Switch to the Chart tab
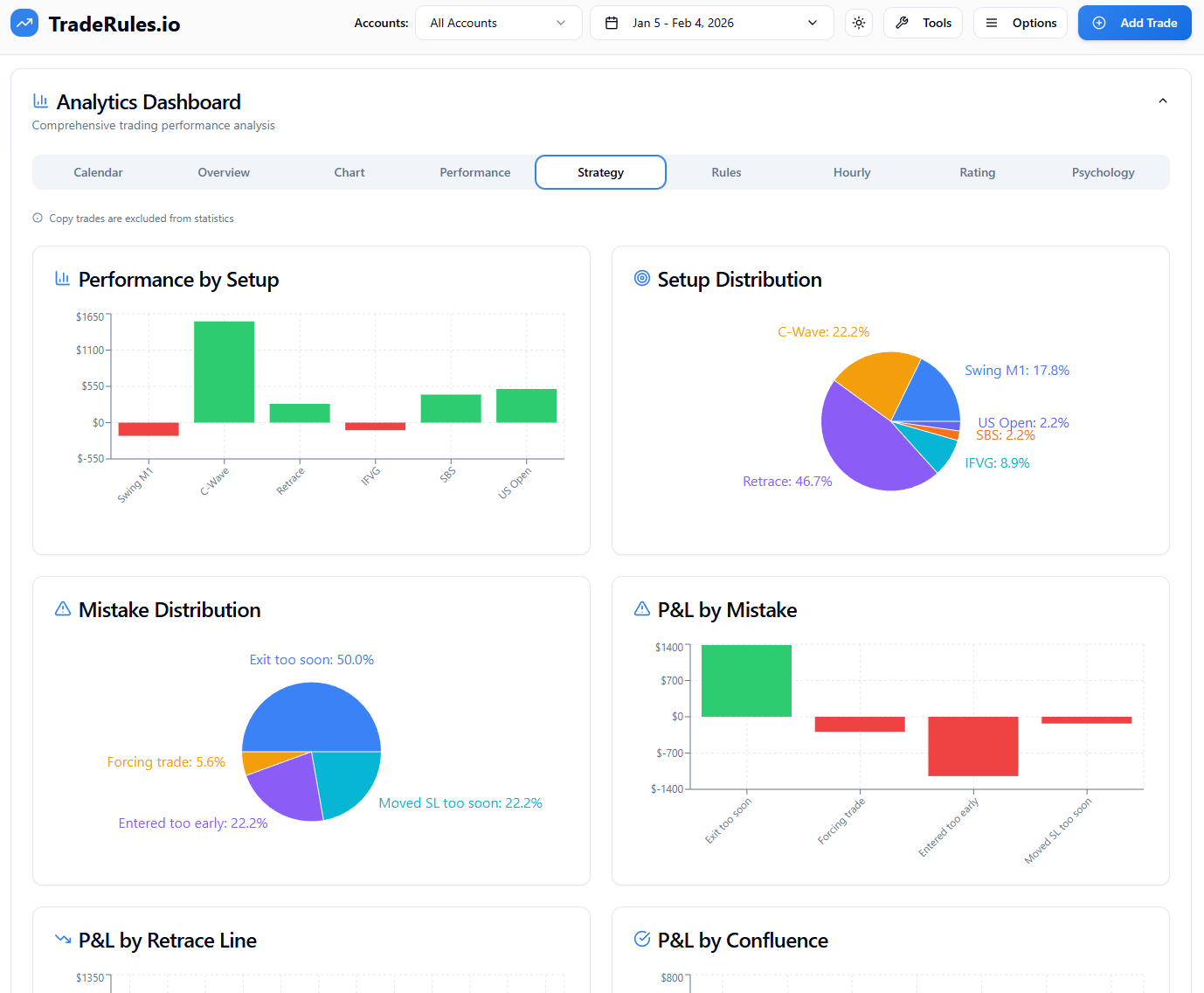 (349, 172)
